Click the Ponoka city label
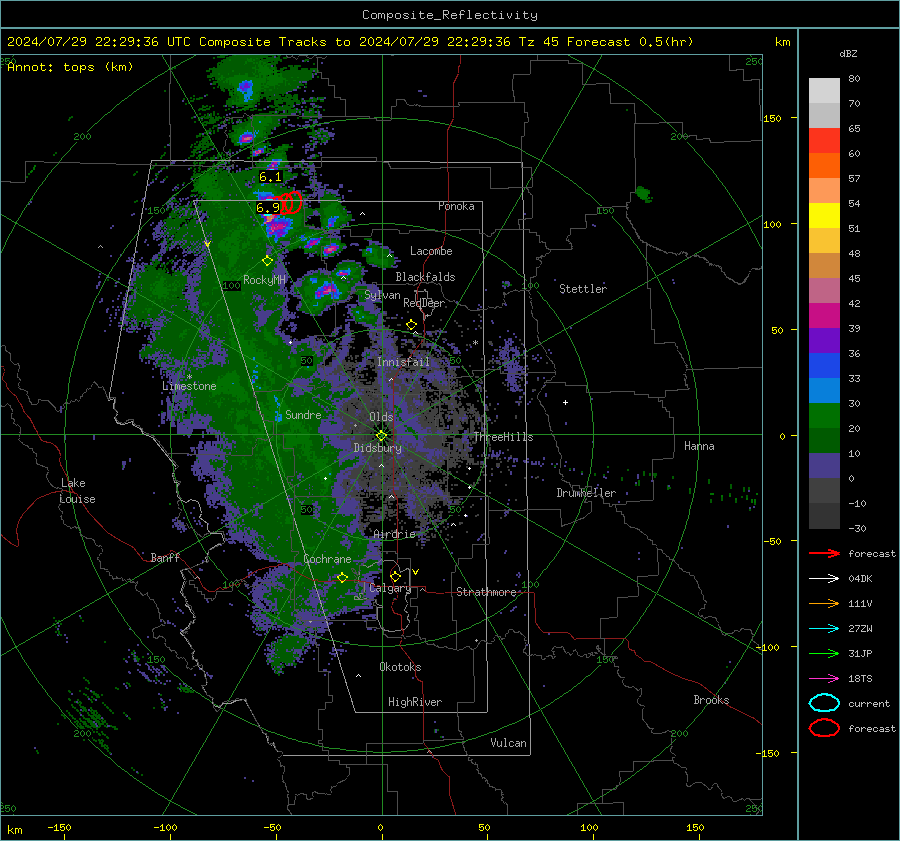Viewport: 900px width, 841px height. (x=456, y=206)
